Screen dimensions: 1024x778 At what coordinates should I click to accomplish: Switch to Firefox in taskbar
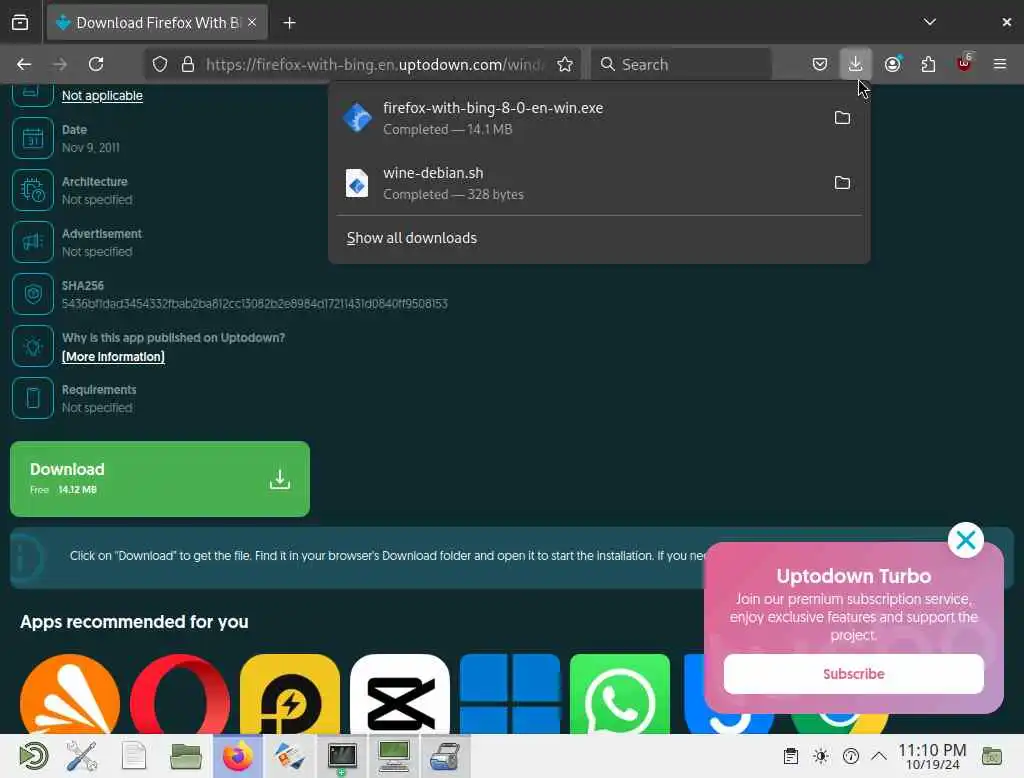tap(238, 756)
